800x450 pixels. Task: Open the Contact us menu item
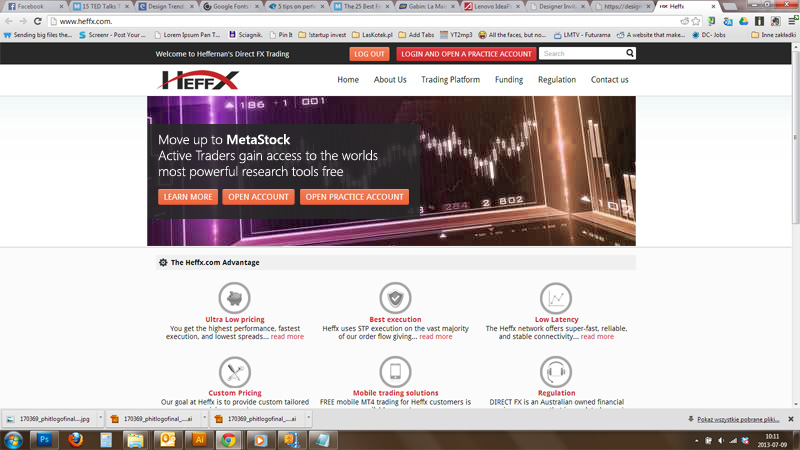pos(609,80)
